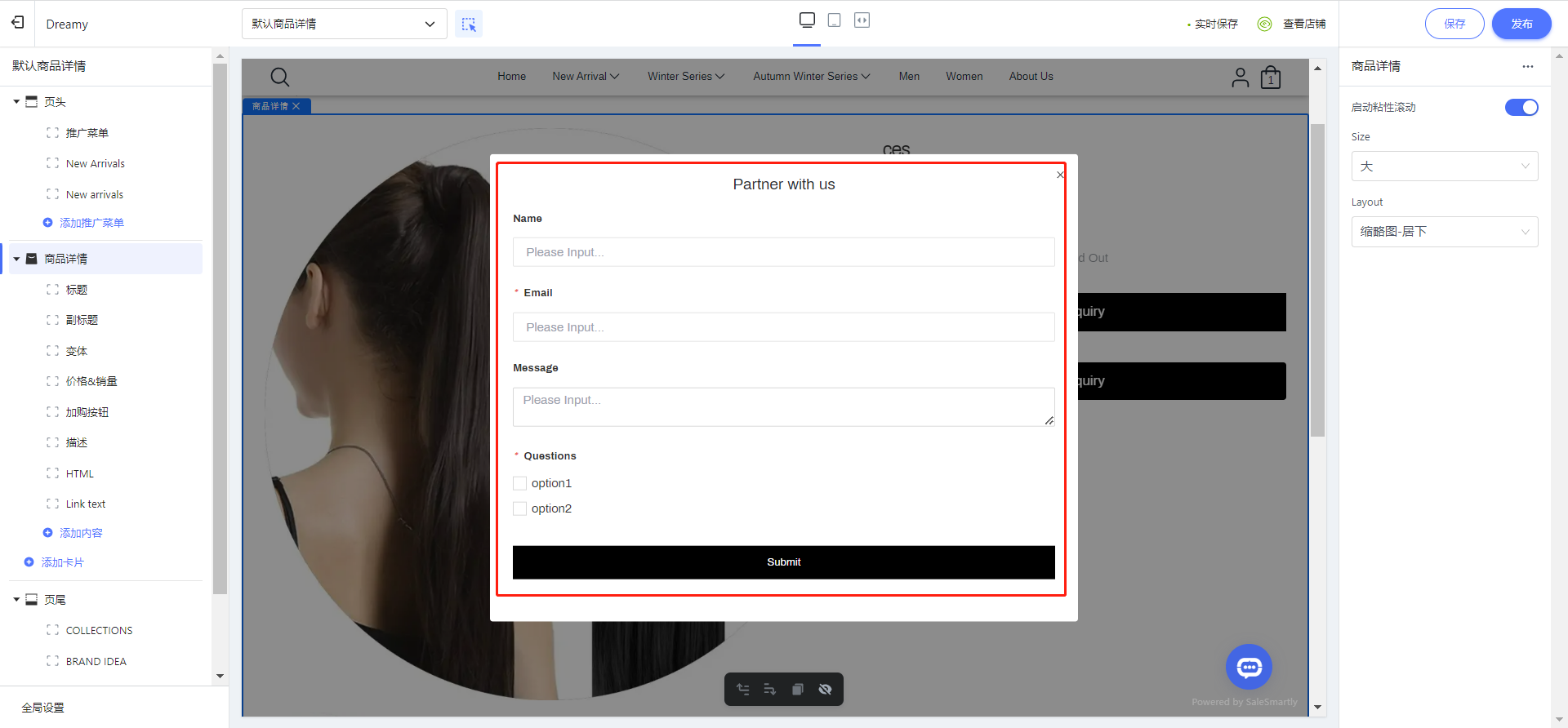This screenshot has height=728, width=1568.
Task: Click the 发布 publish button
Action: [1521, 24]
